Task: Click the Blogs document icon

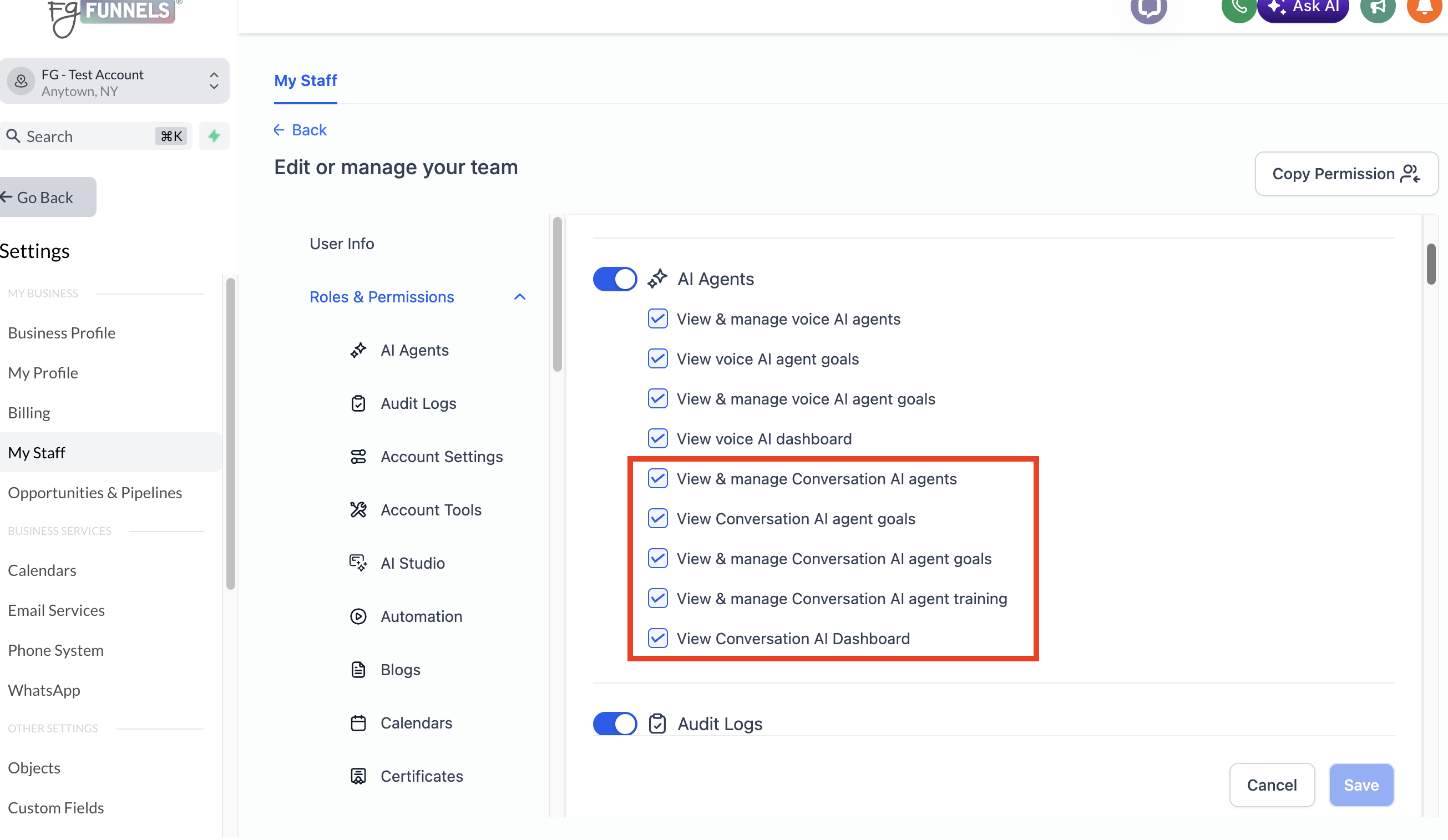Action: pyautogui.click(x=358, y=671)
